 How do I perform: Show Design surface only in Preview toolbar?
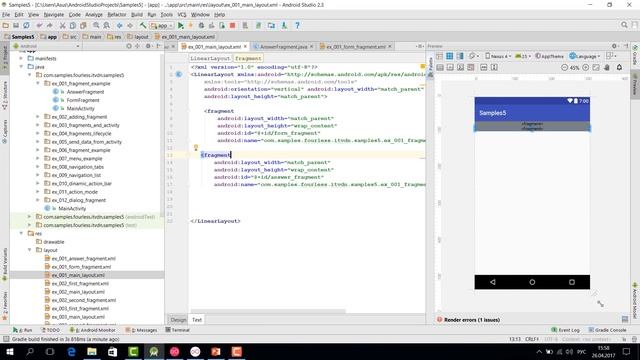(x=439, y=56)
